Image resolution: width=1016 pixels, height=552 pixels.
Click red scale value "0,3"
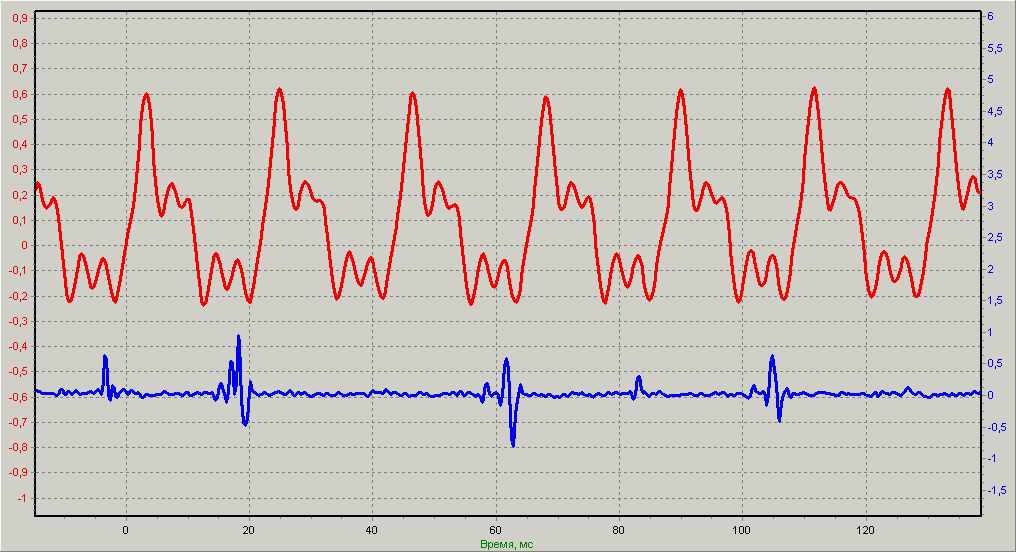coord(21,170)
